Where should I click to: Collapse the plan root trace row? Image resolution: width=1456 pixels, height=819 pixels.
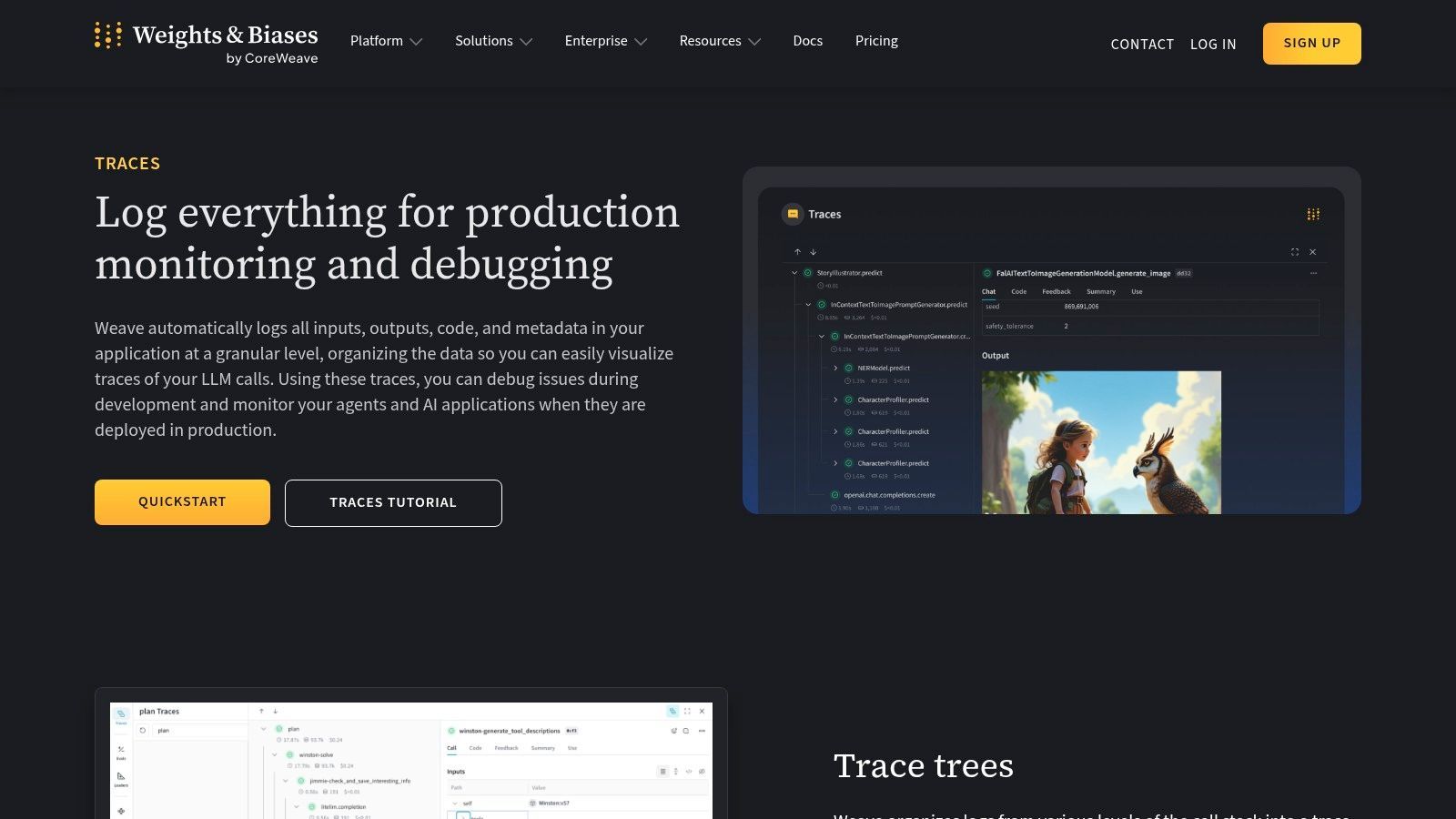(265, 729)
